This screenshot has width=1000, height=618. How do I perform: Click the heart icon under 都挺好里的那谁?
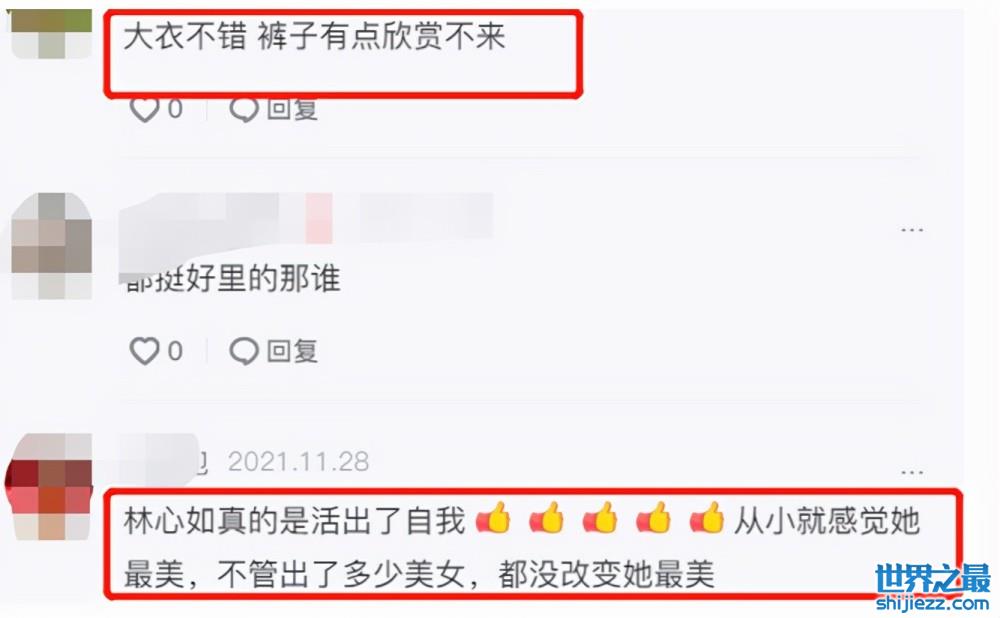pyautogui.click(x=145, y=351)
